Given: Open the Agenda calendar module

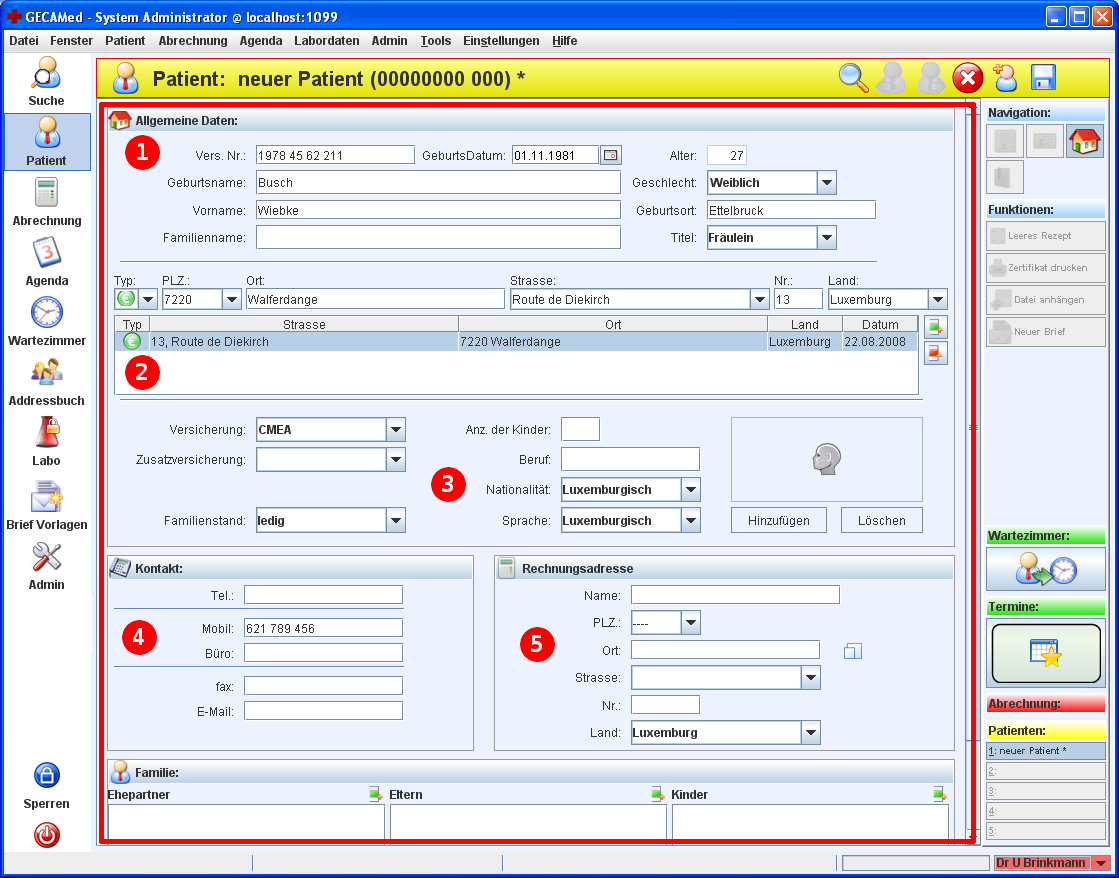Looking at the screenshot, I should 46,261.
